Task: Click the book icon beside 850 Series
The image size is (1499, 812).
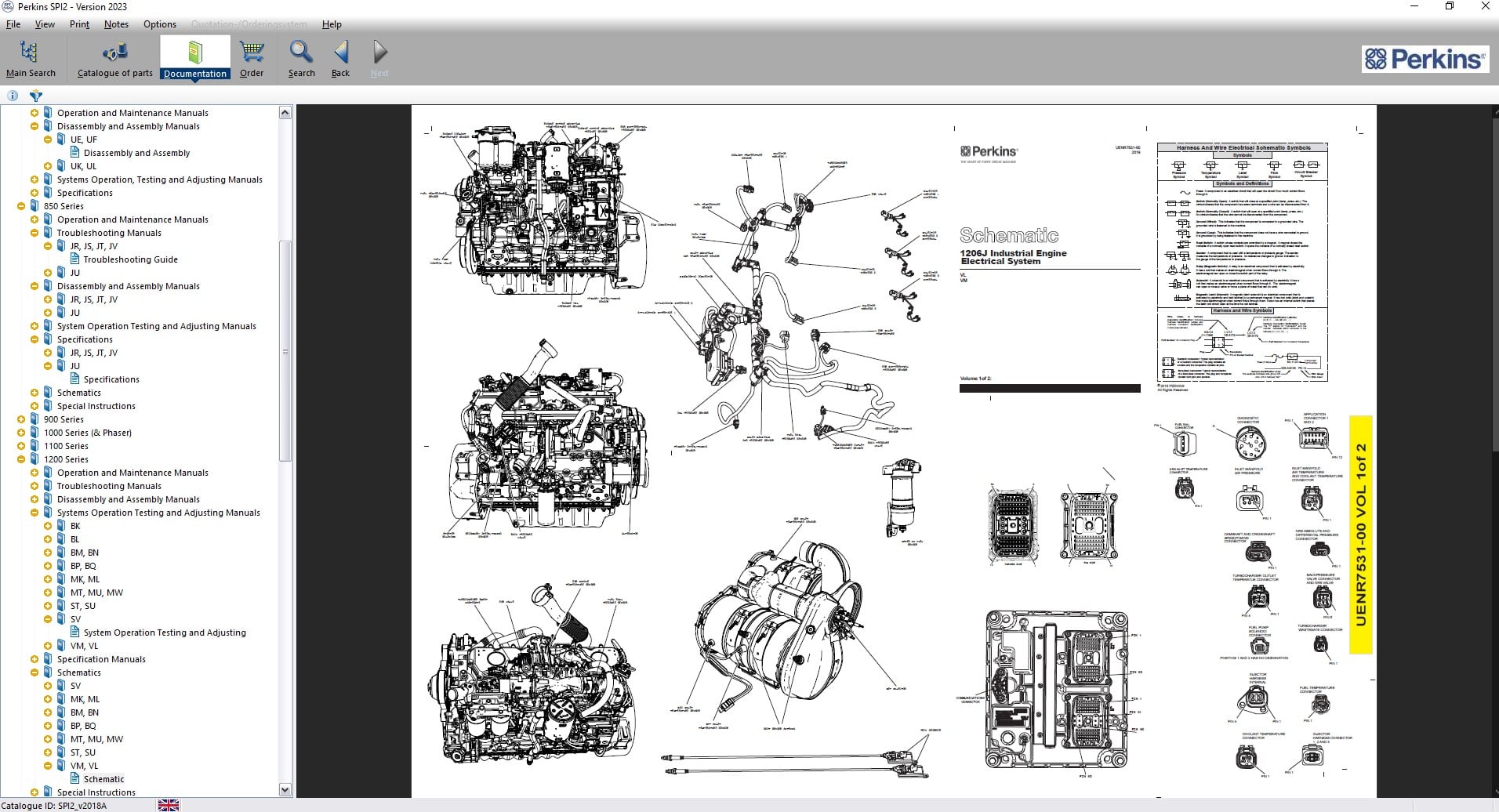Action: click(x=34, y=206)
